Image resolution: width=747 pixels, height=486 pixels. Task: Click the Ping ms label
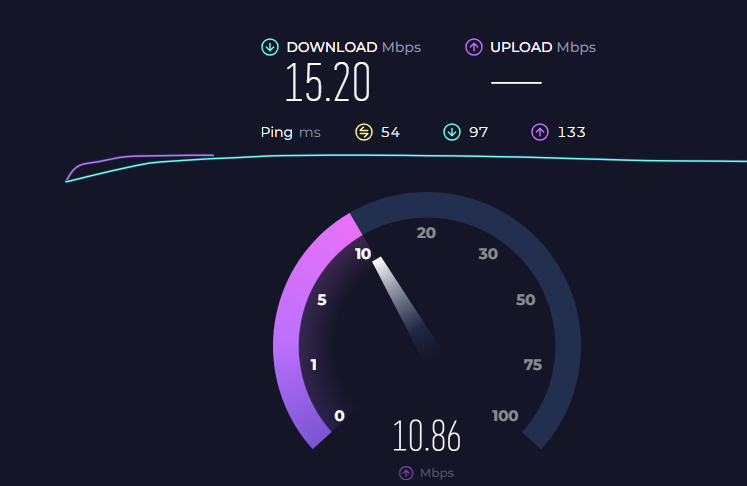[291, 132]
